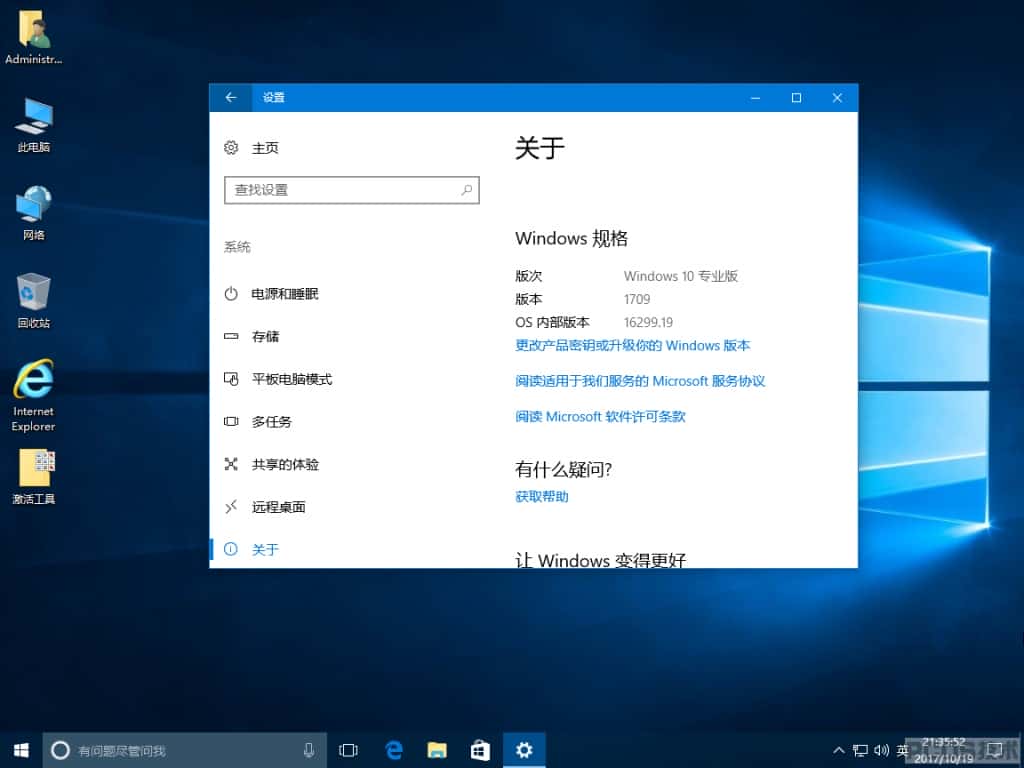Click the 1709 version value
The width and height of the screenshot is (1024, 768).
pyautogui.click(x=637, y=299)
